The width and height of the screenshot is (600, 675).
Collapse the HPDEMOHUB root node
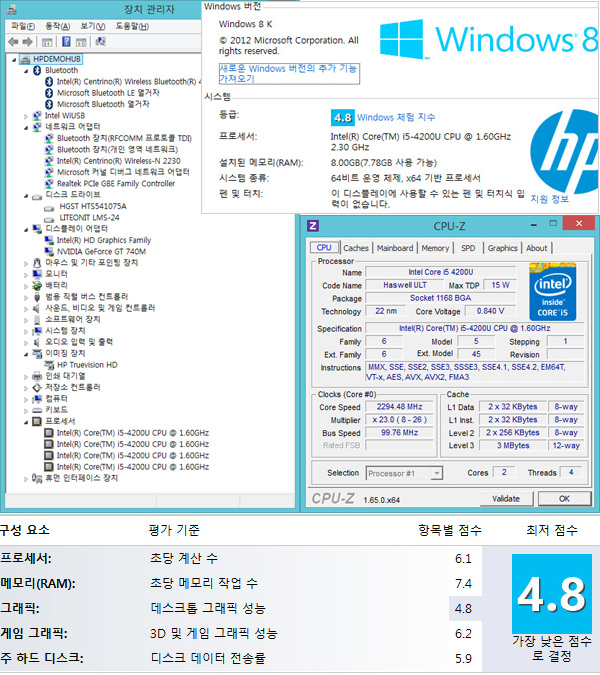tap(14, 60)
